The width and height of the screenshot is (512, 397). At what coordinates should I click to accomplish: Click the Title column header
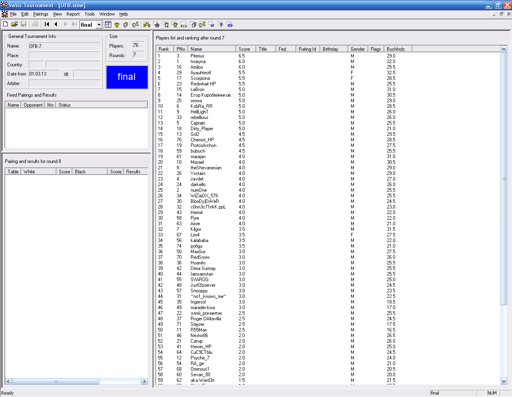pos(265,49)
